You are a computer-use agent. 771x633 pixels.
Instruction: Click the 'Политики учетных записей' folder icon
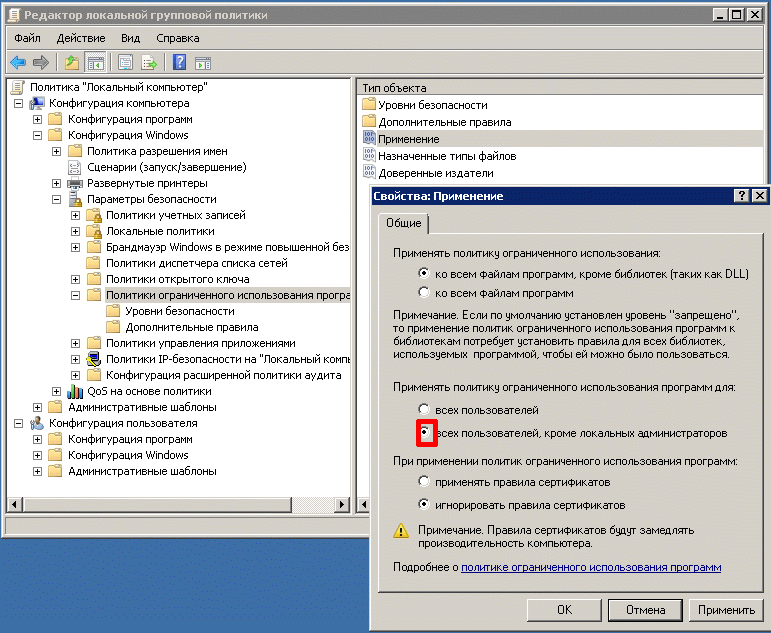[x=93, y=215]
